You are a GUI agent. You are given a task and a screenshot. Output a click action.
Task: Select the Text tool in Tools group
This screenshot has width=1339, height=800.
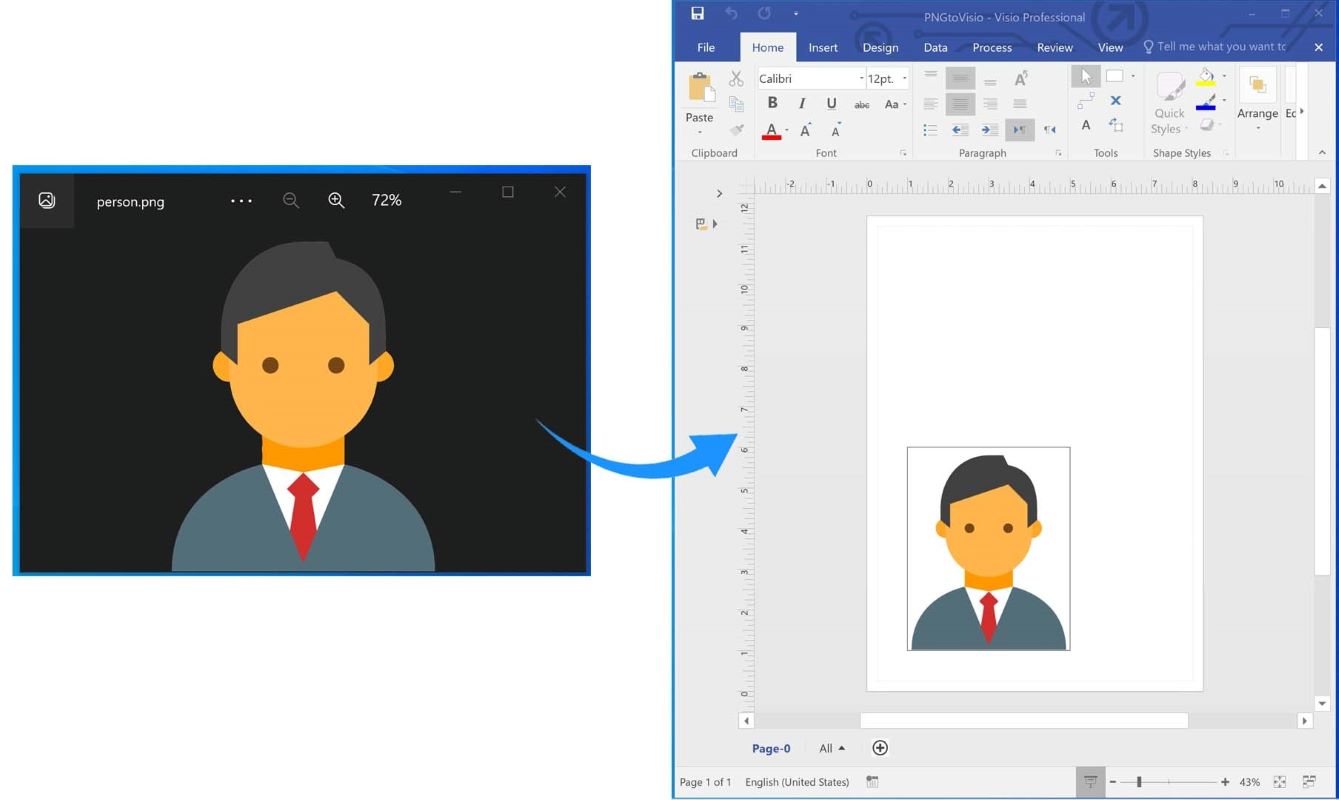1086,126
